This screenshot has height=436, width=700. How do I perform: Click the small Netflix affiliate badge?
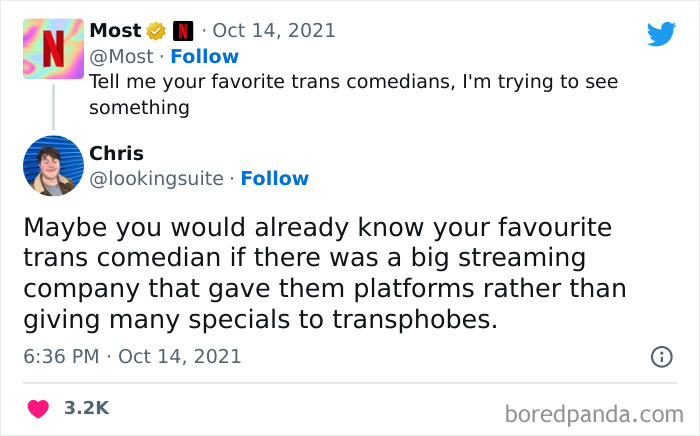[x=183, y=31]
